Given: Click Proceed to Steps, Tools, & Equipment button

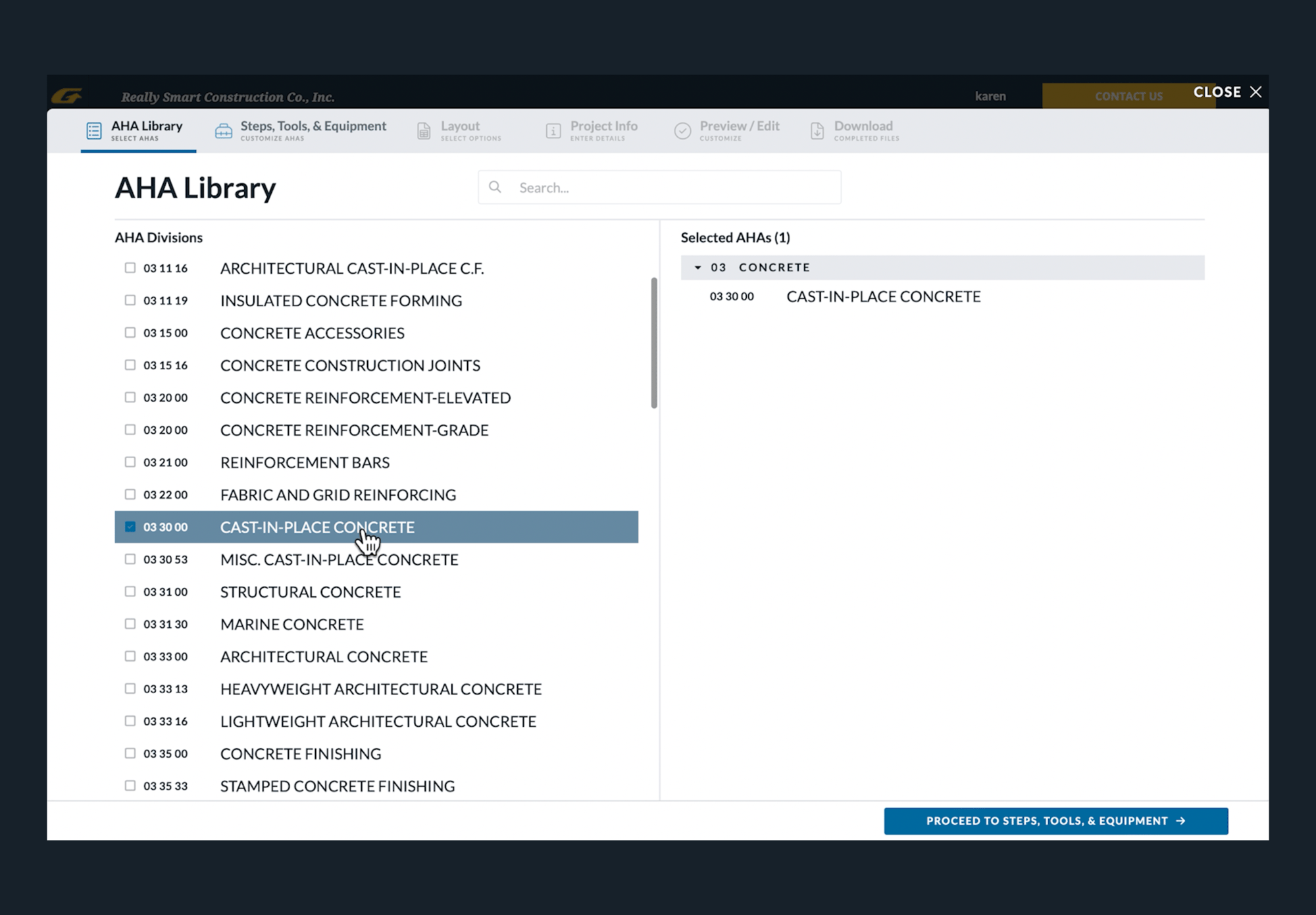Looking at the screenshot, I should point(1056,821).
